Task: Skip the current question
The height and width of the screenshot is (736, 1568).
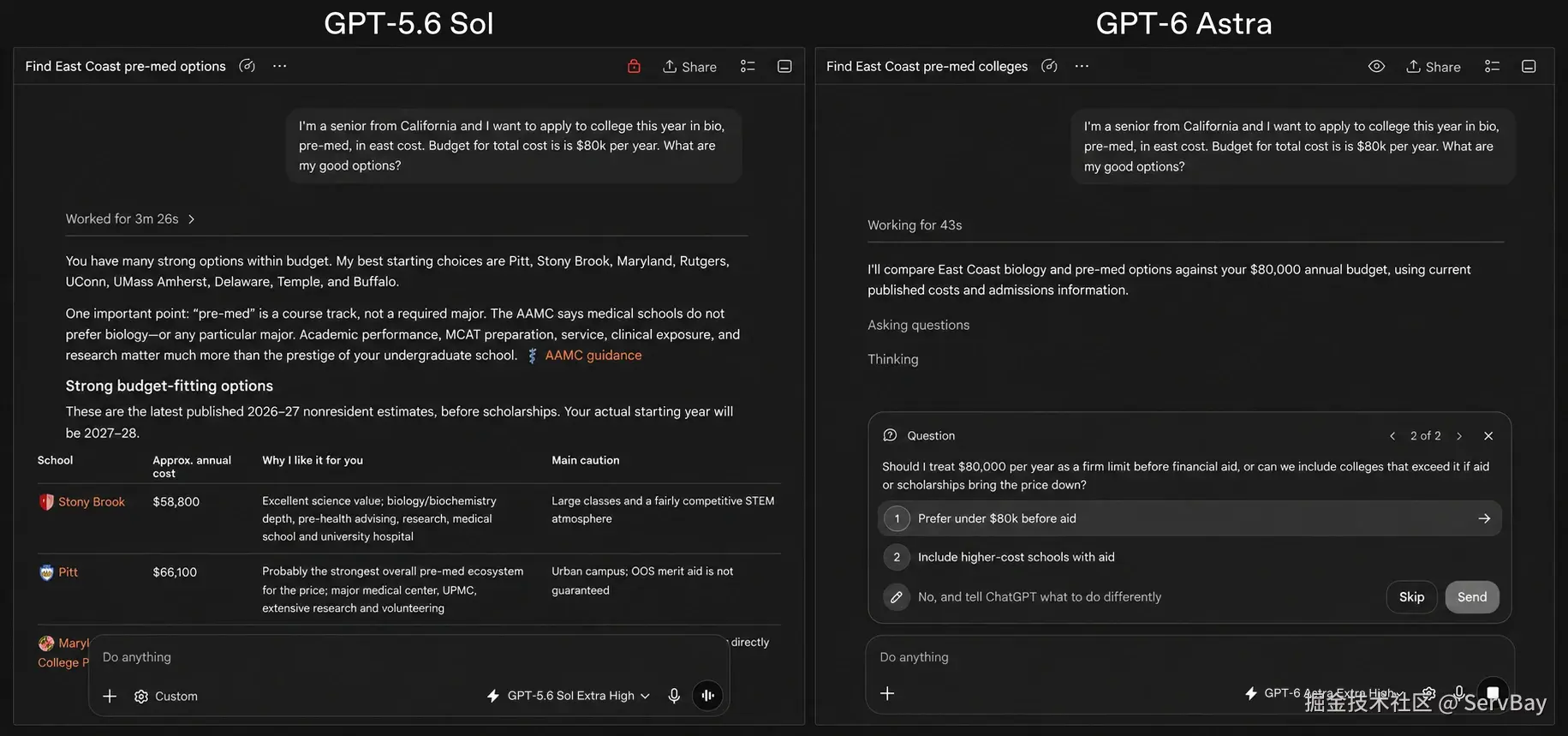Action: 1411,597
